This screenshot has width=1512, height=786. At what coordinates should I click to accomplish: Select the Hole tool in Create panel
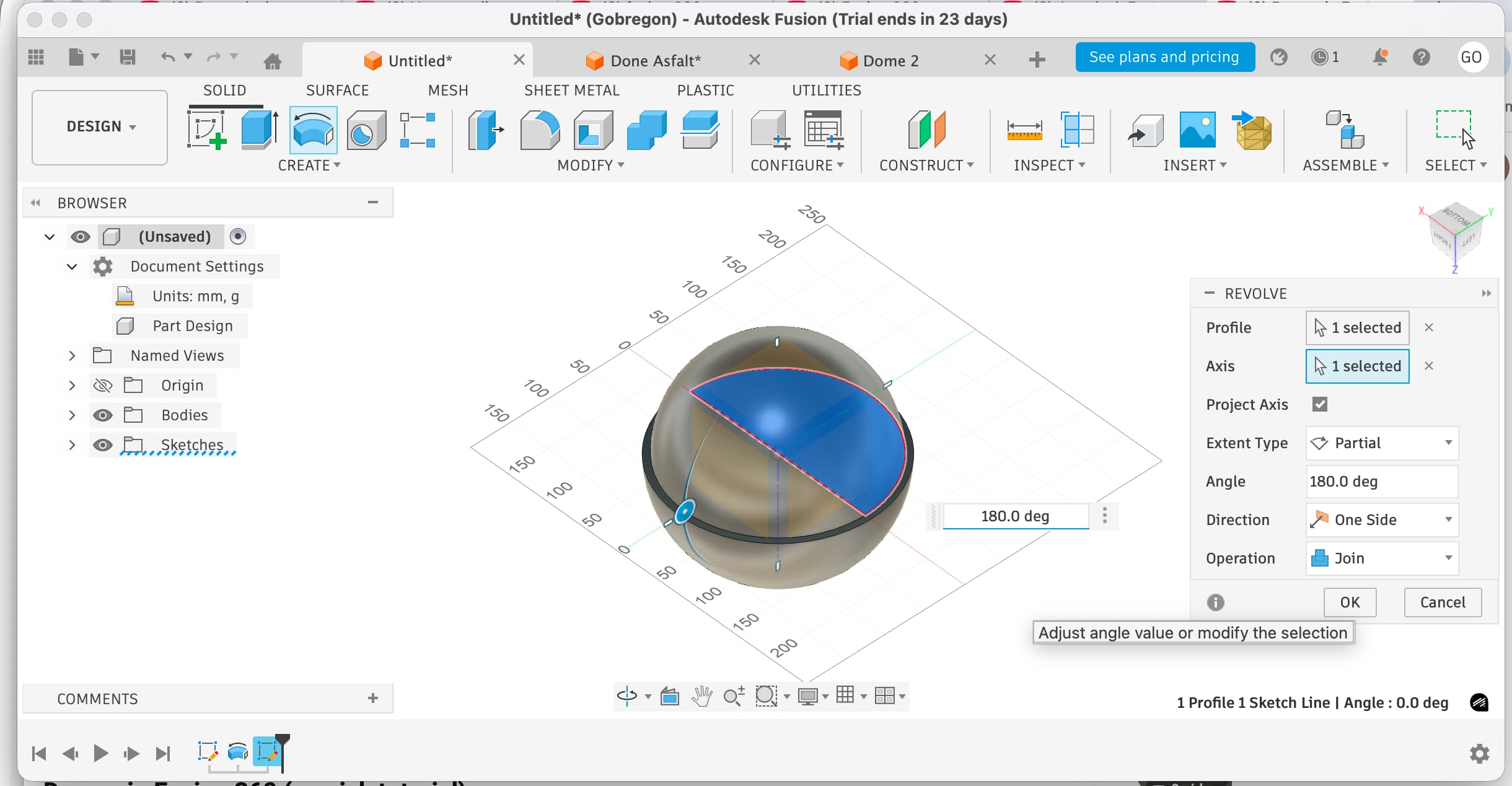point(366,130)
